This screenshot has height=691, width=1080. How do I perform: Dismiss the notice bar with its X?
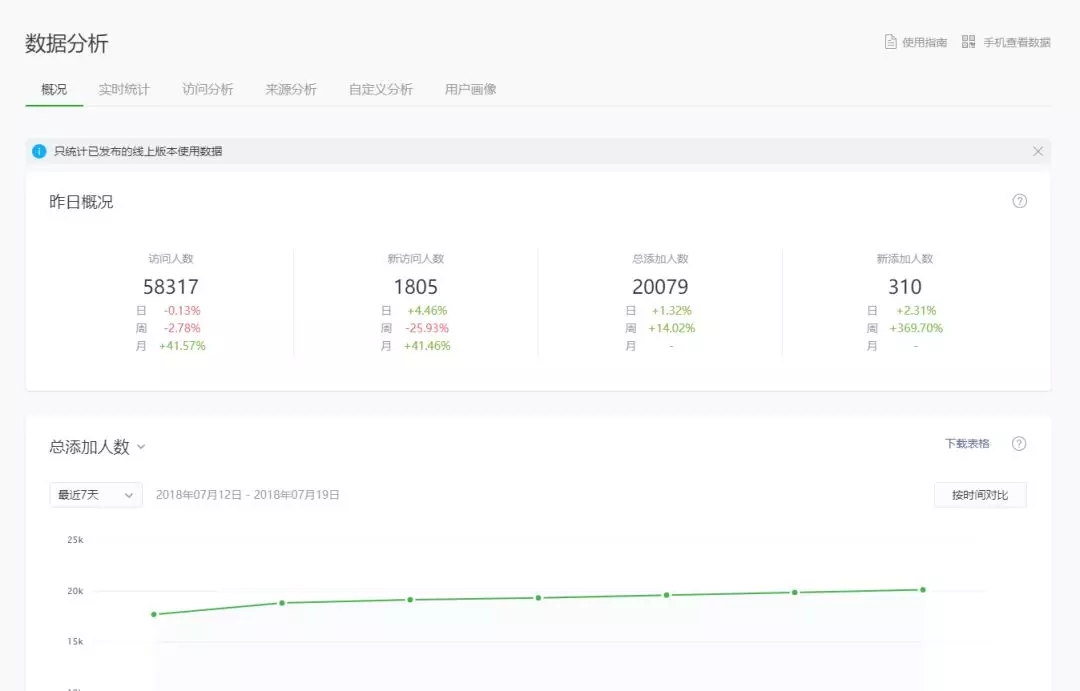[1038, 151]
